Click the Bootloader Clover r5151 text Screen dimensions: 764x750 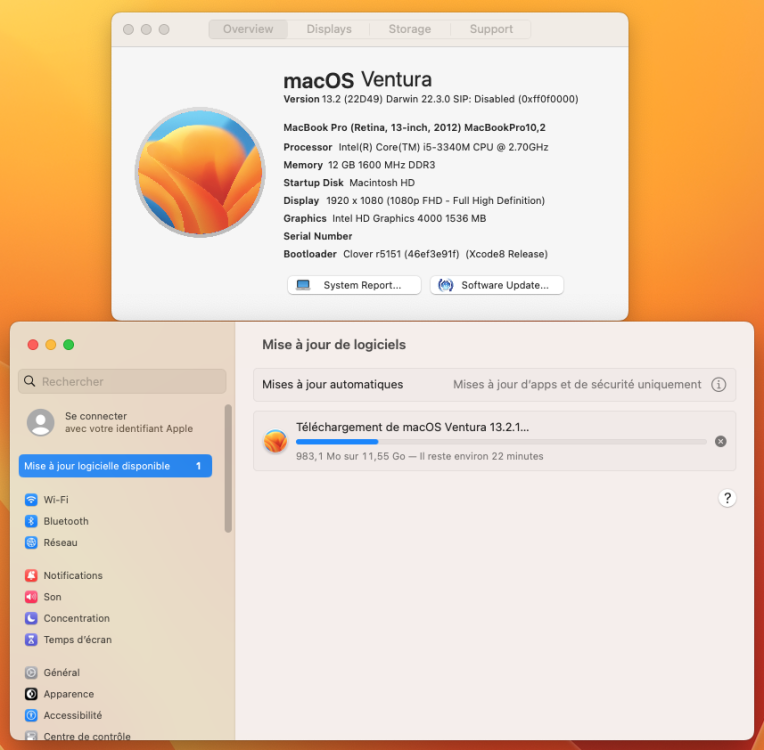pyautogui.click(x=416, y=254)
